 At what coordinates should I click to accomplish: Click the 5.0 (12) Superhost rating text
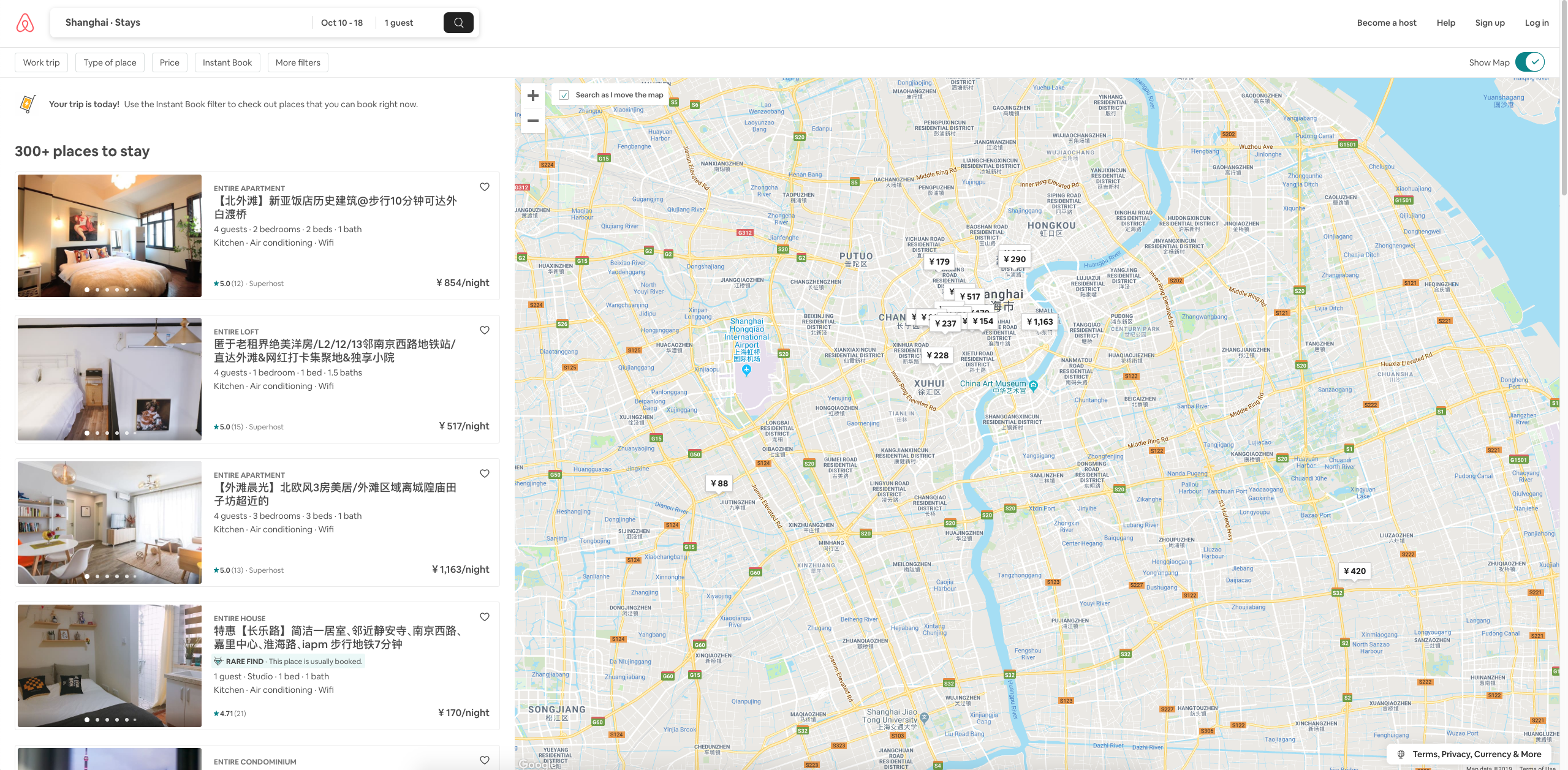click(x=249, y=284)
